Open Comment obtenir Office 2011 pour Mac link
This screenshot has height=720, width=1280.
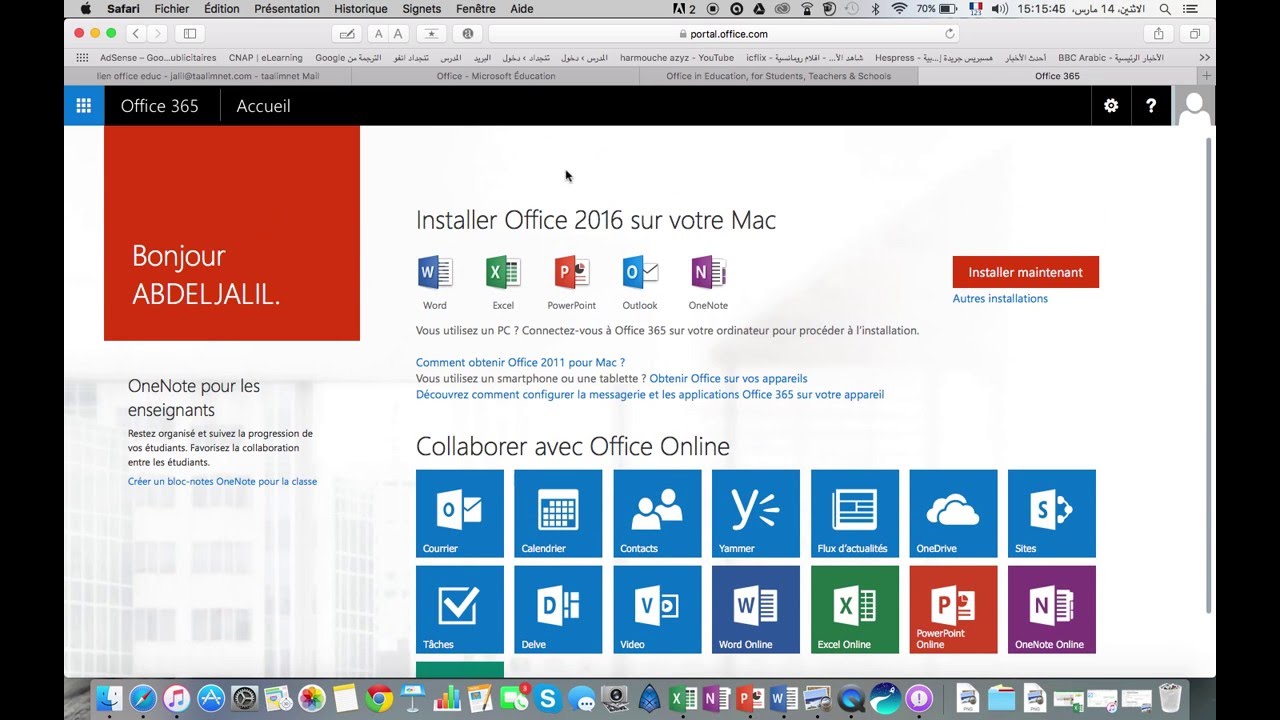point(520,363)
